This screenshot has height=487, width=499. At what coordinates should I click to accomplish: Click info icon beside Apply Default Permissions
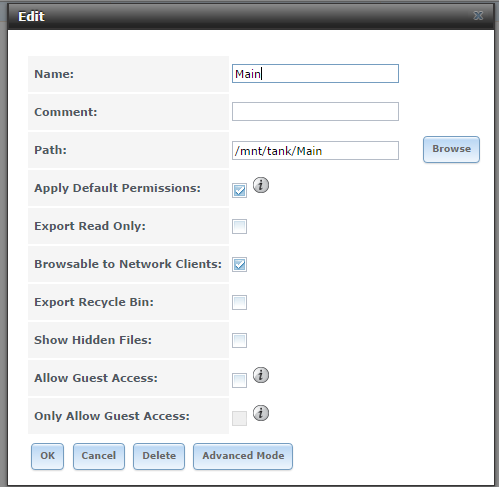261,185
